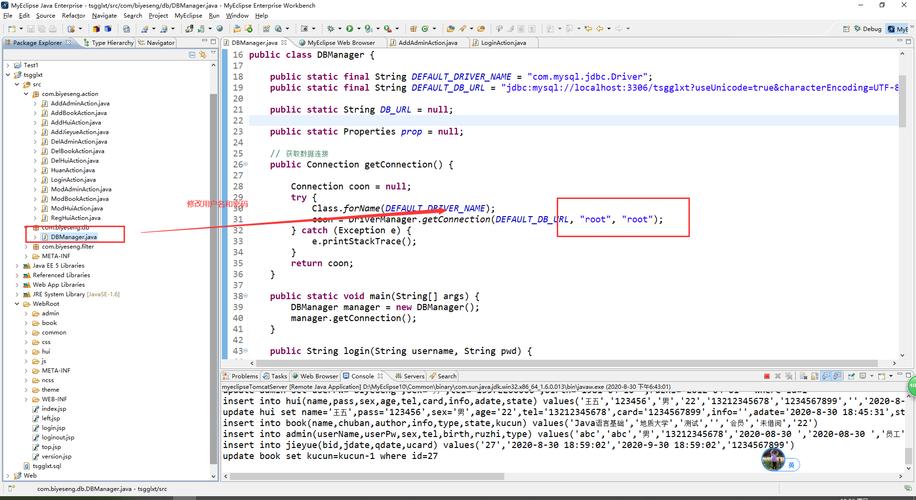The image size is (916, 500).
Task: Open the MyEclipse menu
Action: 188,16
